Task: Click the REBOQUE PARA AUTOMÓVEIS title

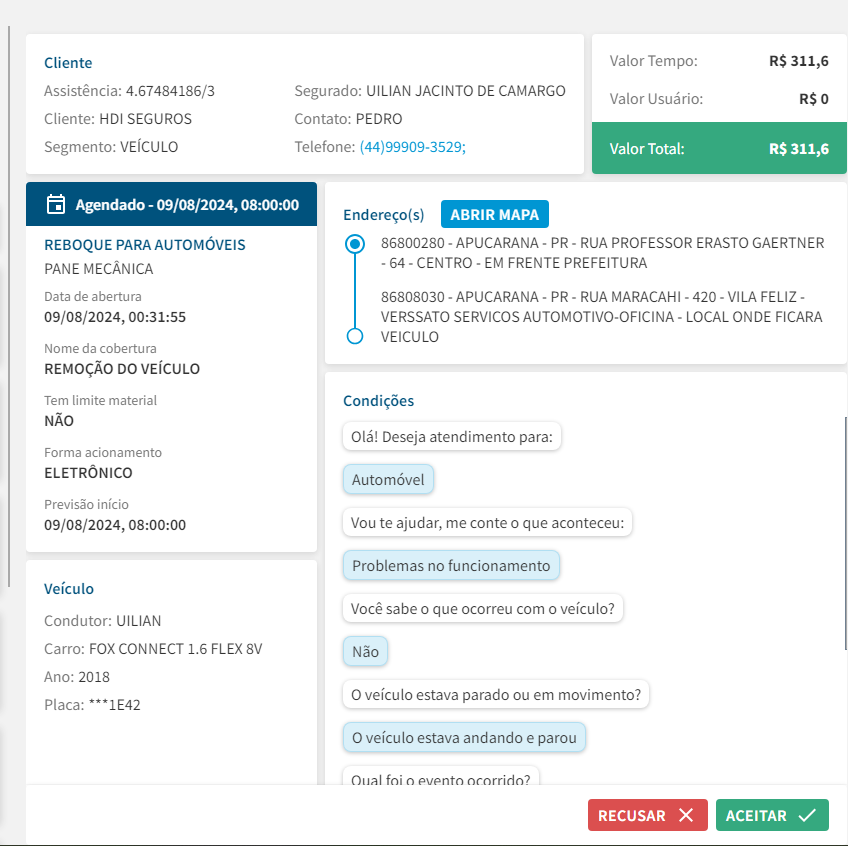Action: click(145, 245)
